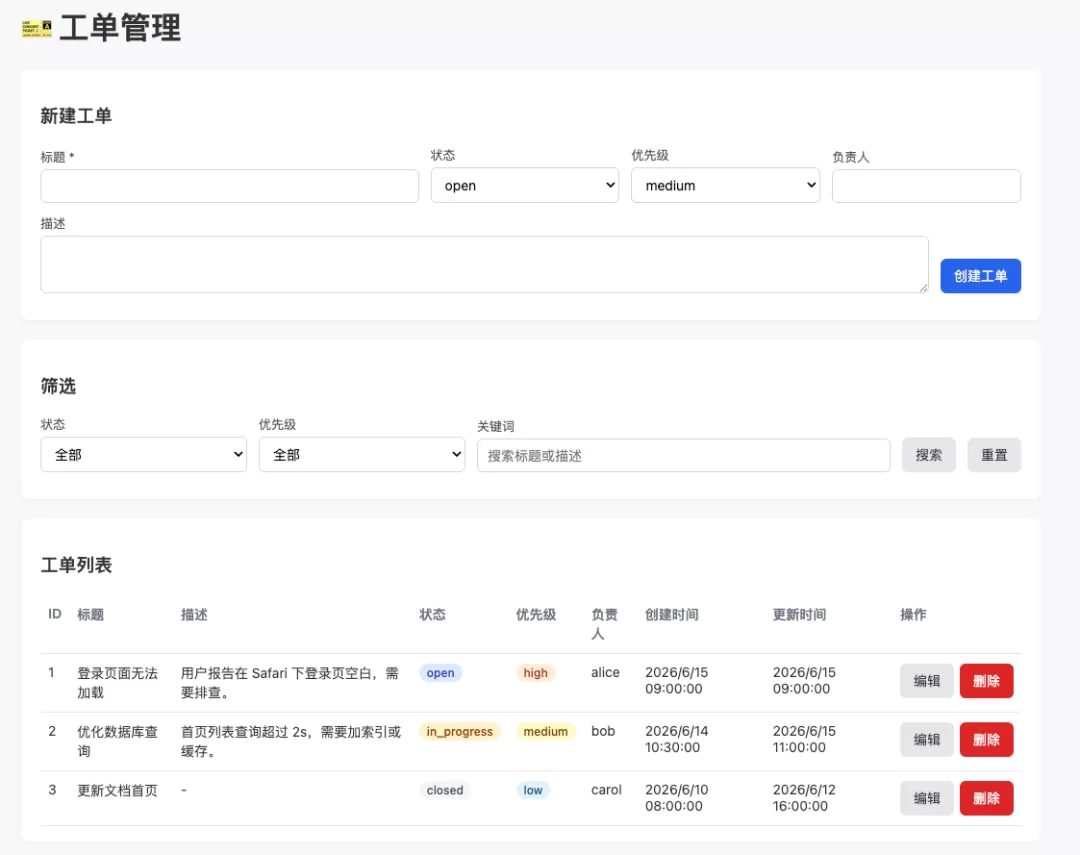Expand the filter 优先级 dropdown showing 全部

pos(362,455)
